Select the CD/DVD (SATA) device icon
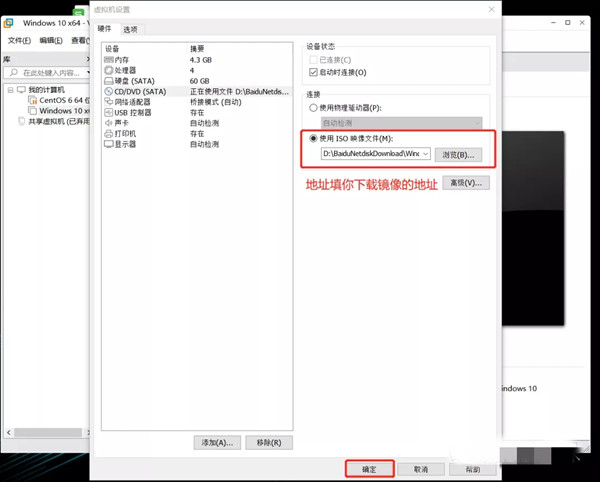Viewport: 600px width, 482px height. pyautogui.click(x=109, y=91)
